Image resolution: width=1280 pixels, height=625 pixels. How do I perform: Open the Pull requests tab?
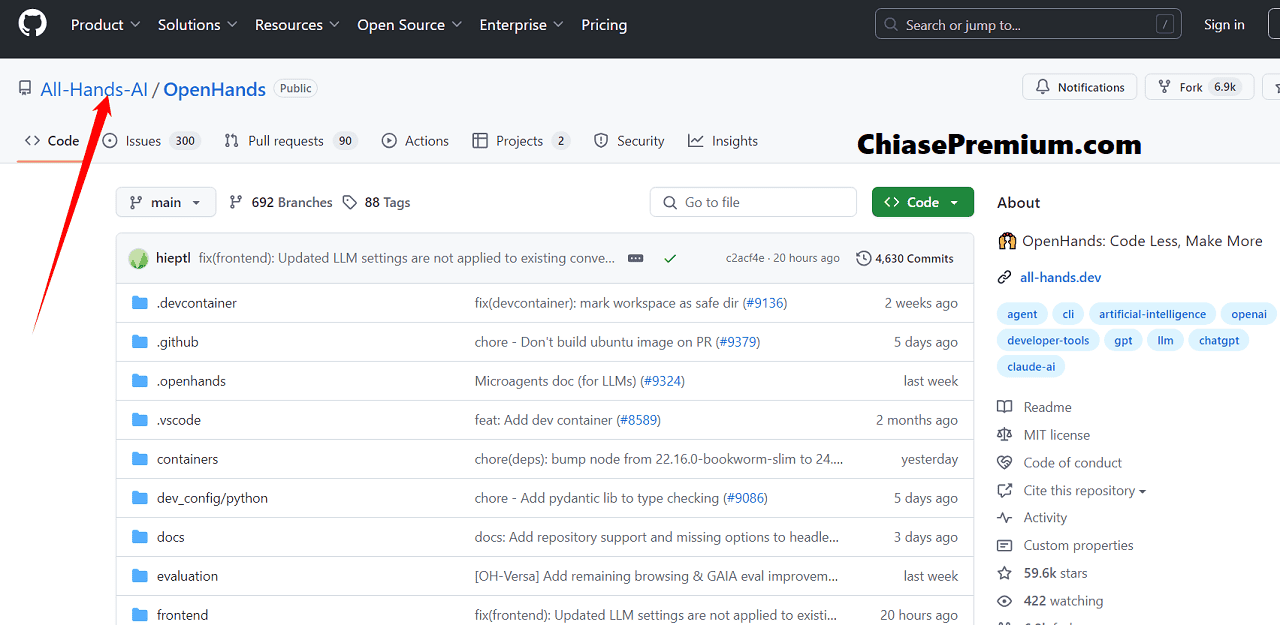[x=290, y=141]
